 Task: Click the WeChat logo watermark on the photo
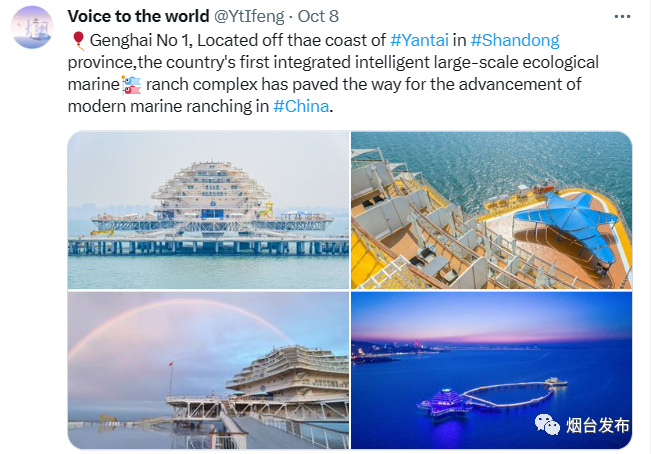547,425
